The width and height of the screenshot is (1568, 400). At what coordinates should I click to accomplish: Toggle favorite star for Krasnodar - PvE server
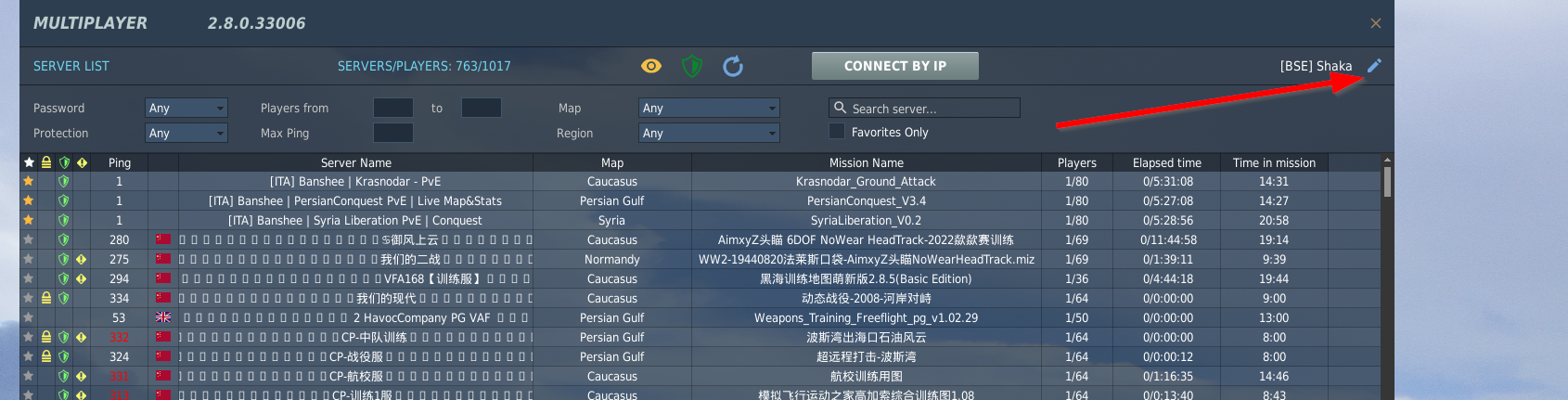29,181
